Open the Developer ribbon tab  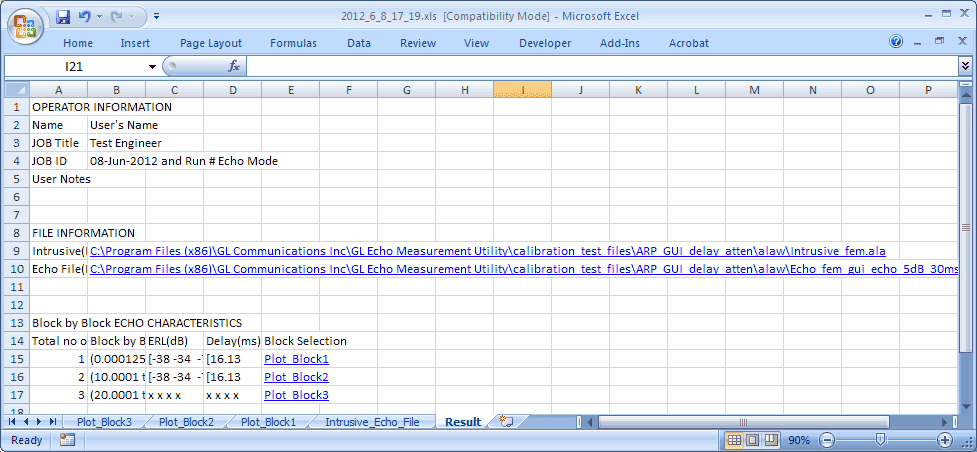point(545,43)
